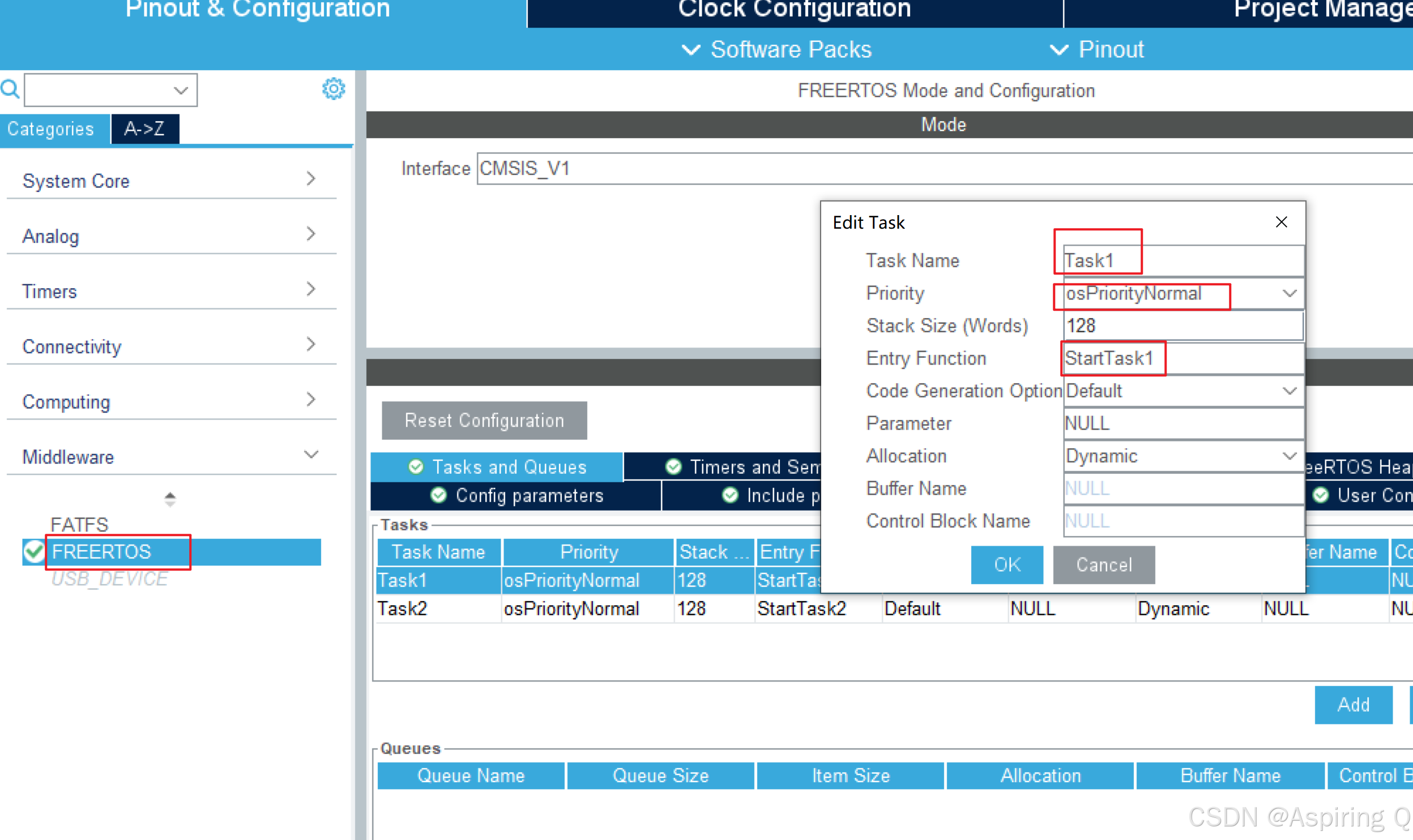Click the Queues Buffer Name column header
Viewport: 1413px width, 840px height.
pos(1230,775)
